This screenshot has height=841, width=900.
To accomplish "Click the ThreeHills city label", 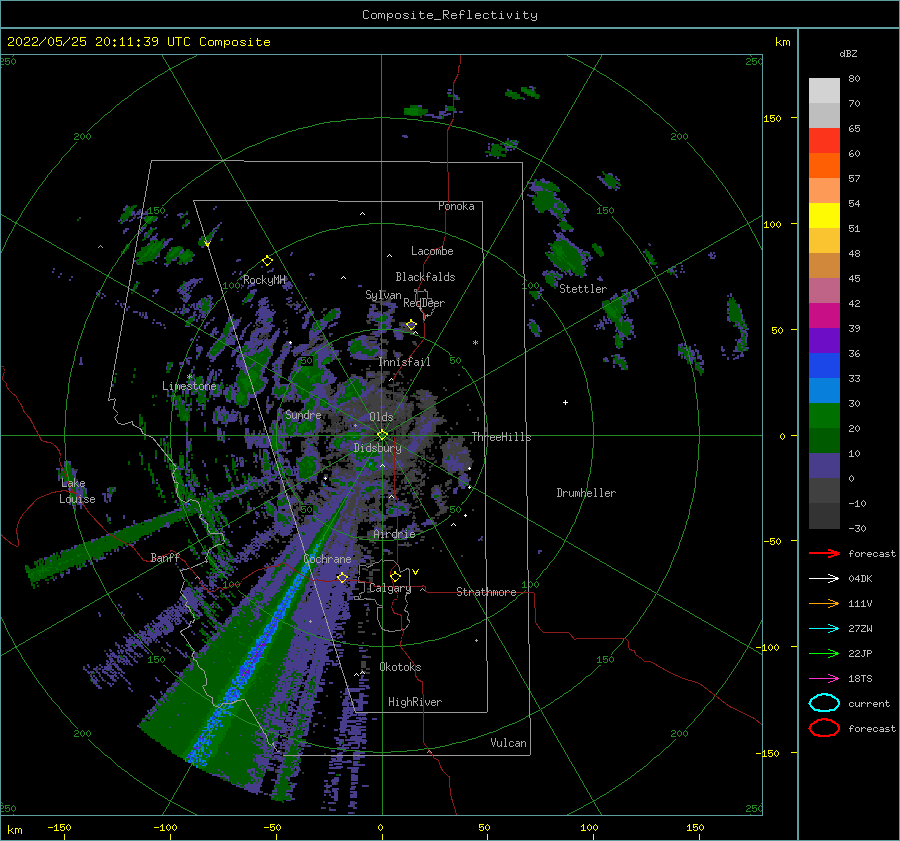I will click(501, 437).
